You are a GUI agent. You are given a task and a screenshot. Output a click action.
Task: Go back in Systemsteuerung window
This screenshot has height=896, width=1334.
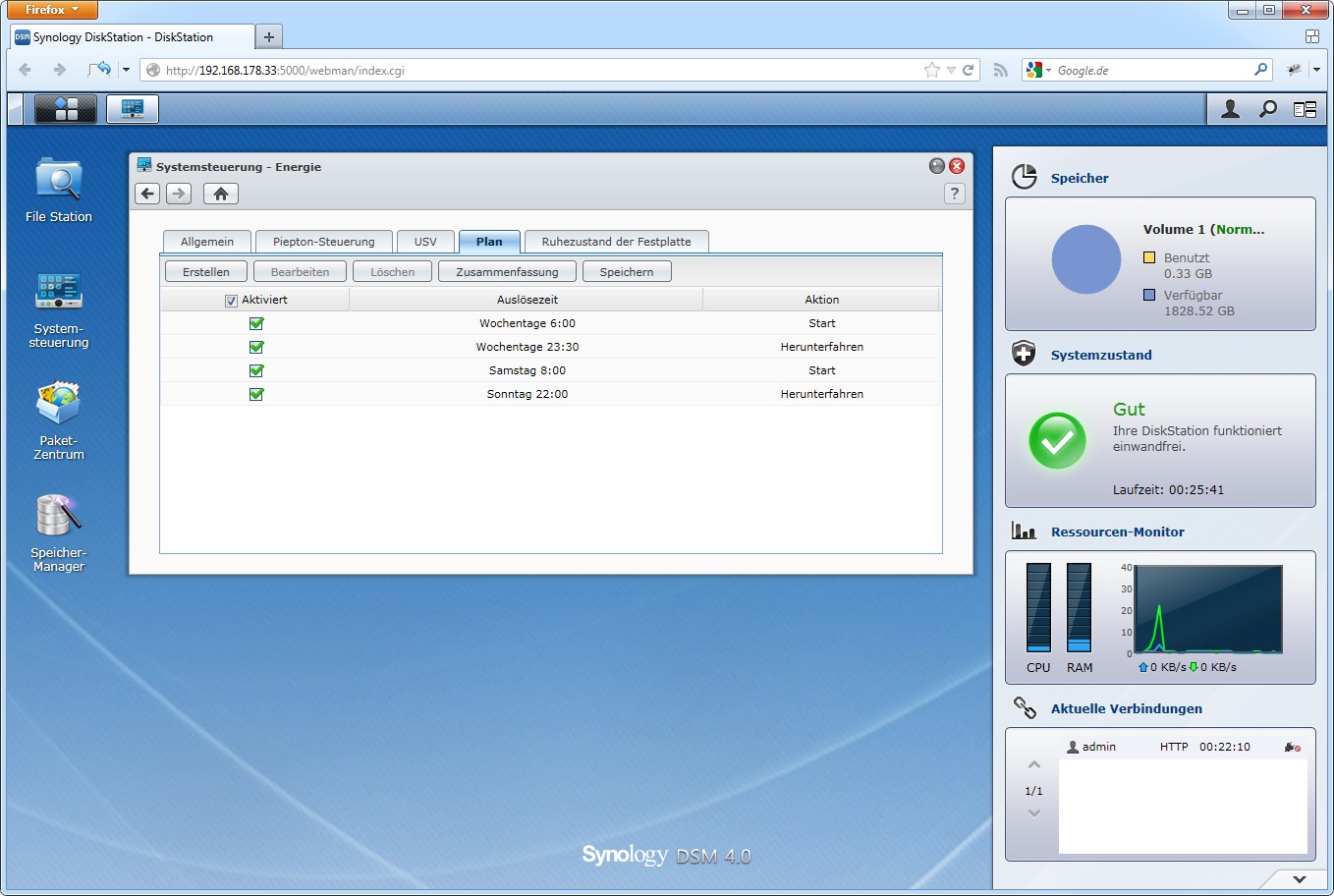[147, 194]
